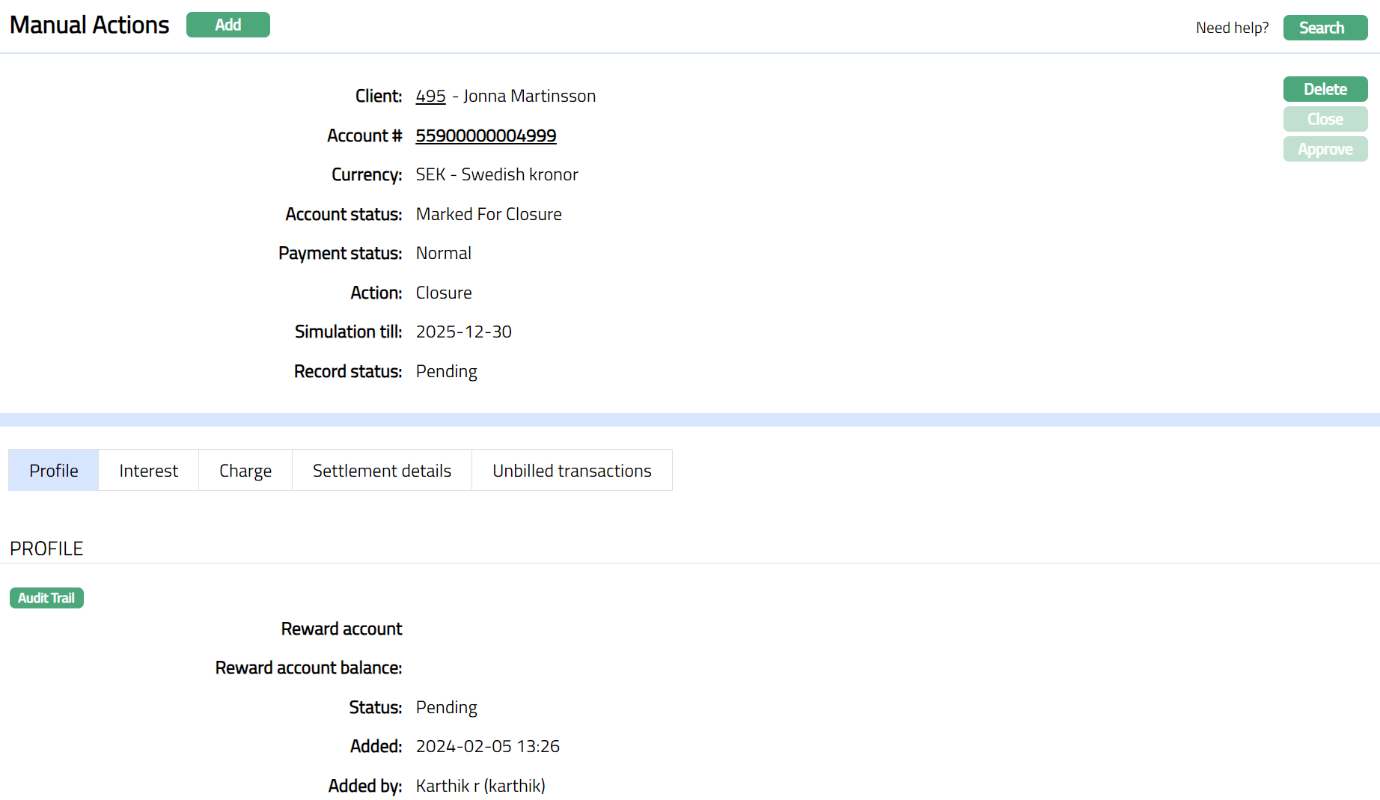Click the Manual Actions page title
The image size is (1380, 800).
pos(90,25)
